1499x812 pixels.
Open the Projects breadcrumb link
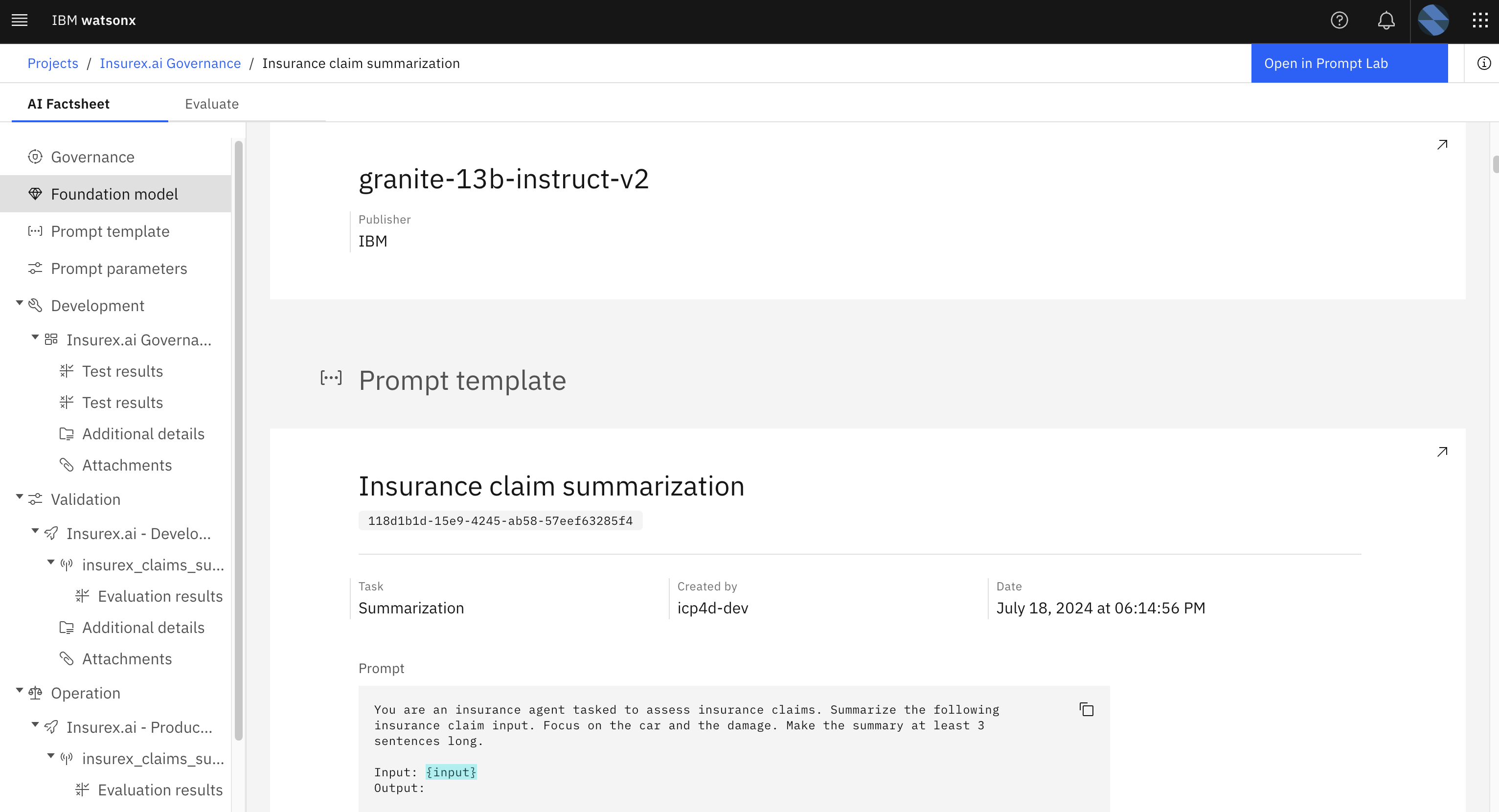click(52, 63)
